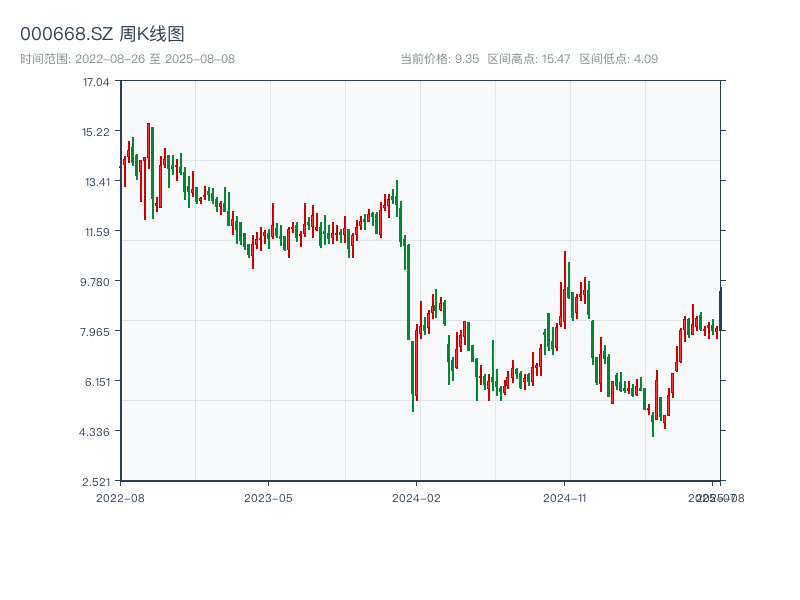Click the tall green candle at the February 2024 drop
Viewport: 800px width, 600px height.
tap(408, 290)
